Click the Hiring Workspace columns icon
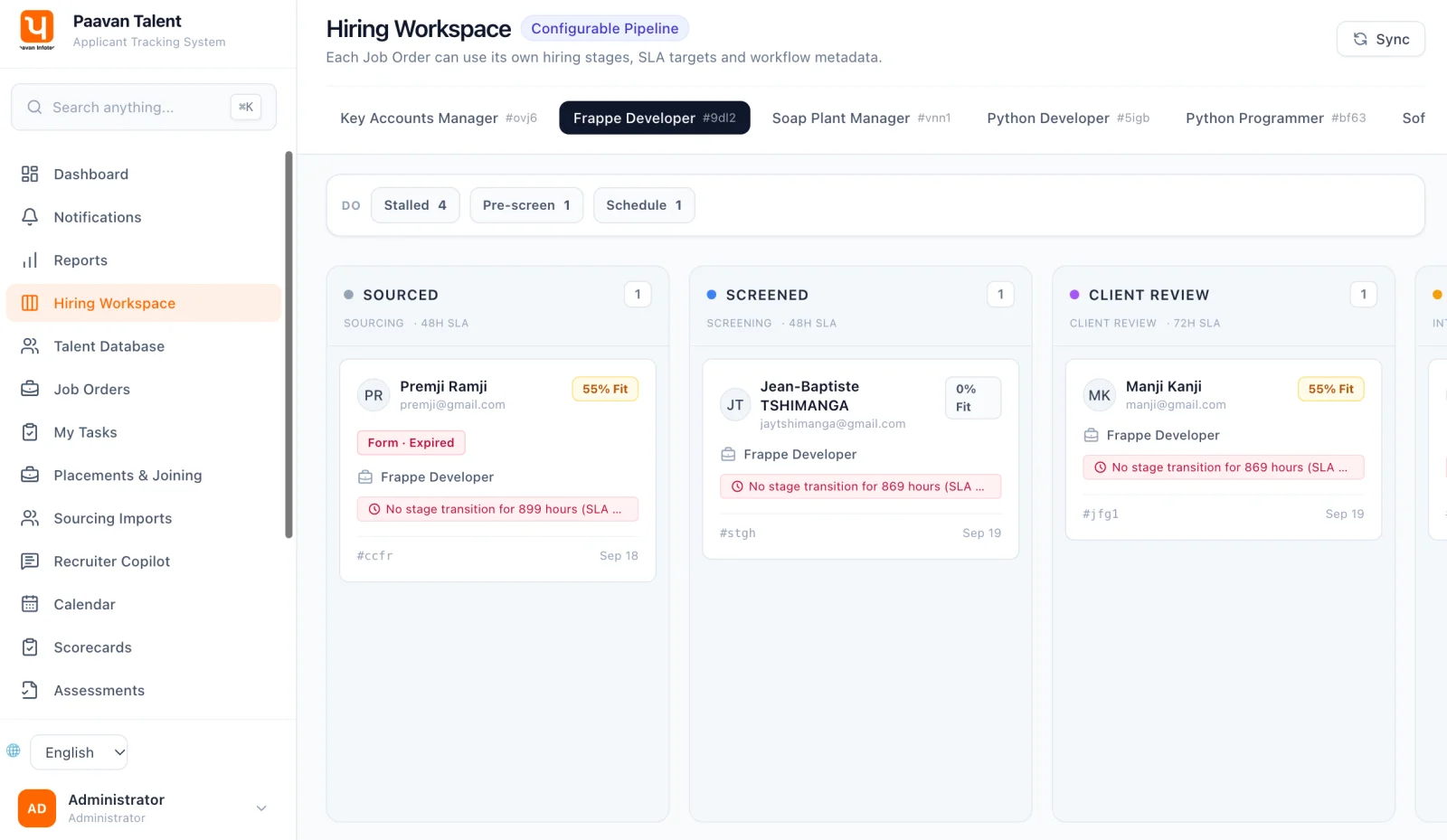1447x840 pixels. [30, 303]
